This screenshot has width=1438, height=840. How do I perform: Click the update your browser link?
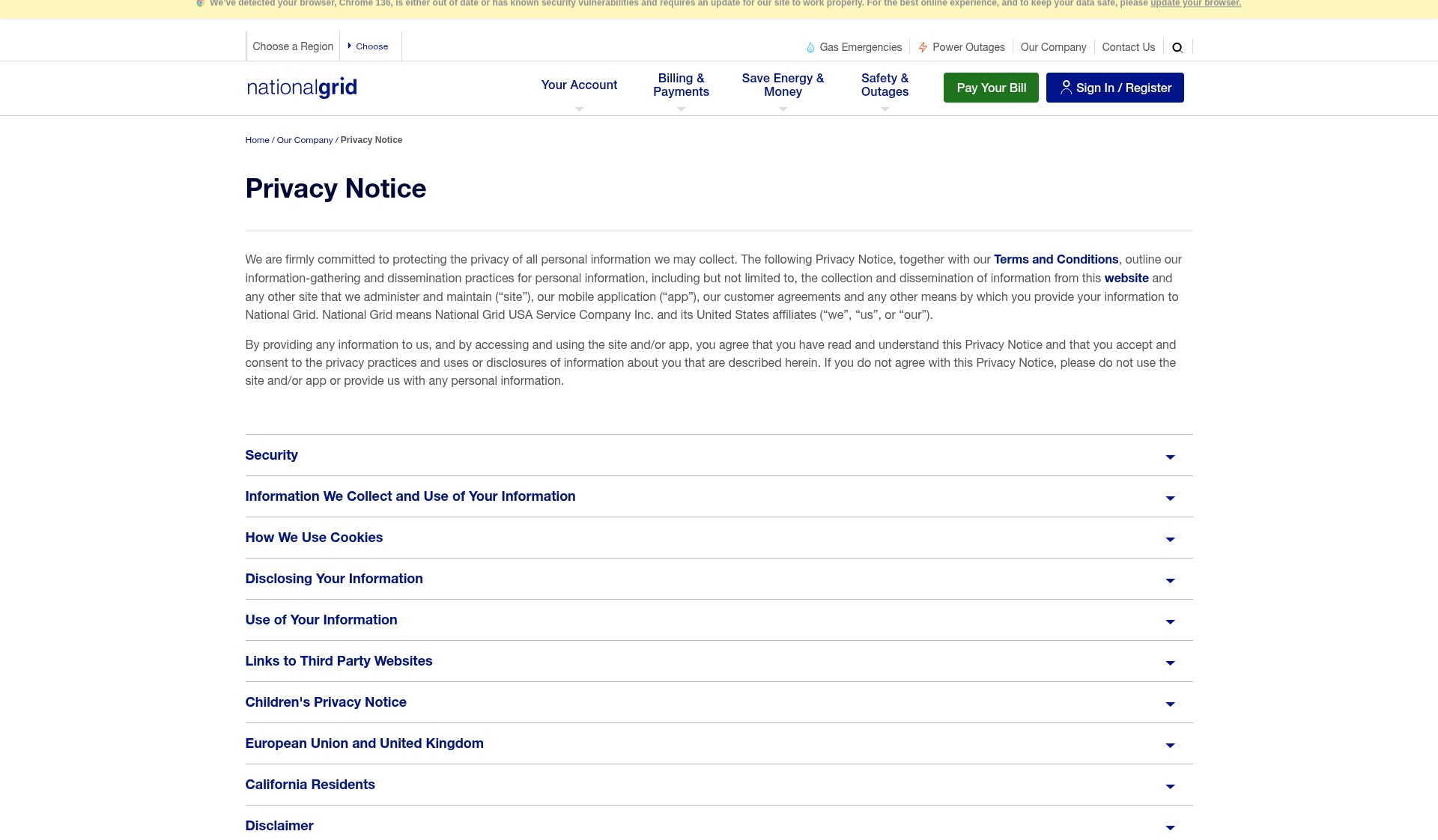pyautogui.click(x=1195, y=4)
